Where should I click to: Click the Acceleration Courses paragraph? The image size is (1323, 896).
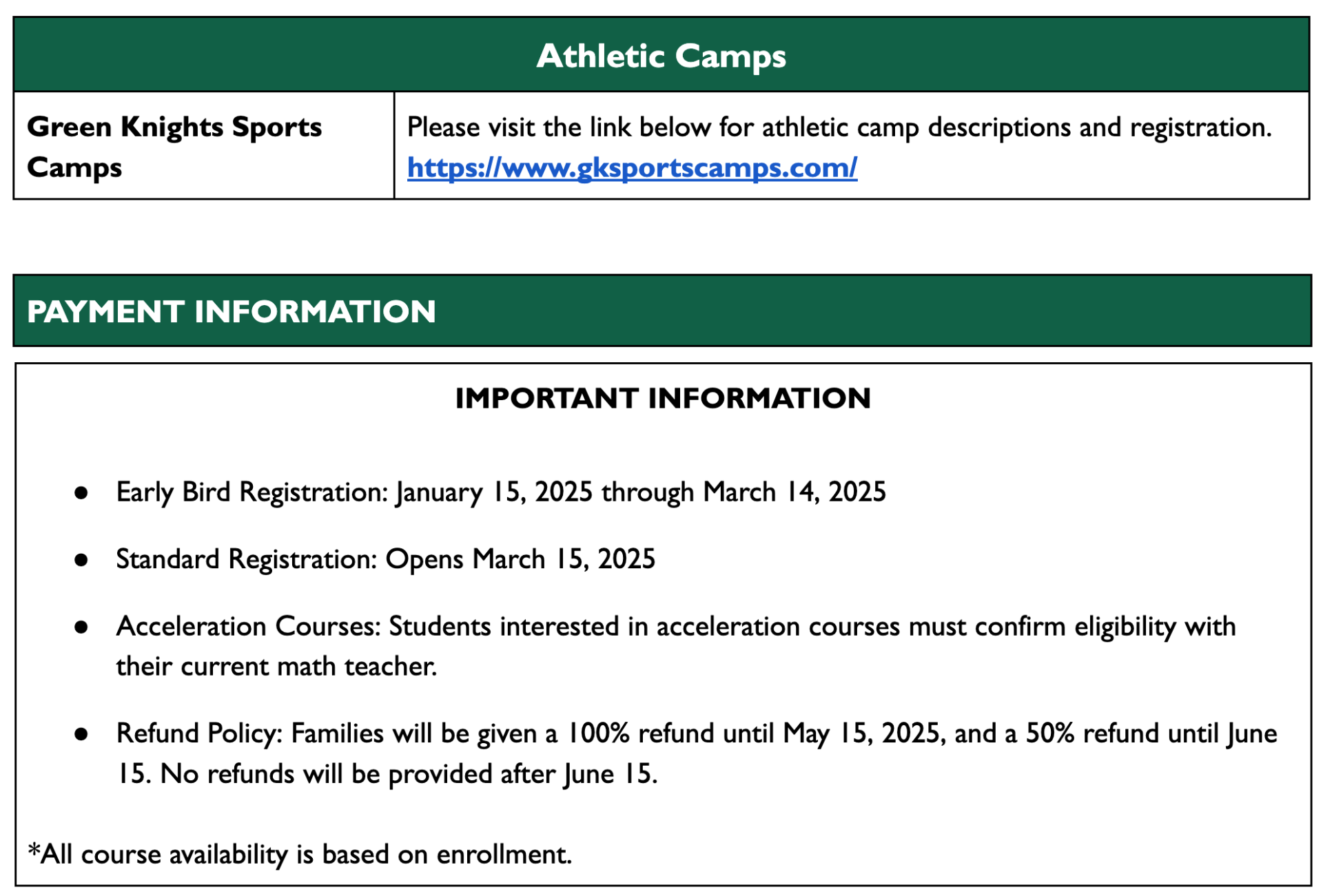[x=676, y=646]
